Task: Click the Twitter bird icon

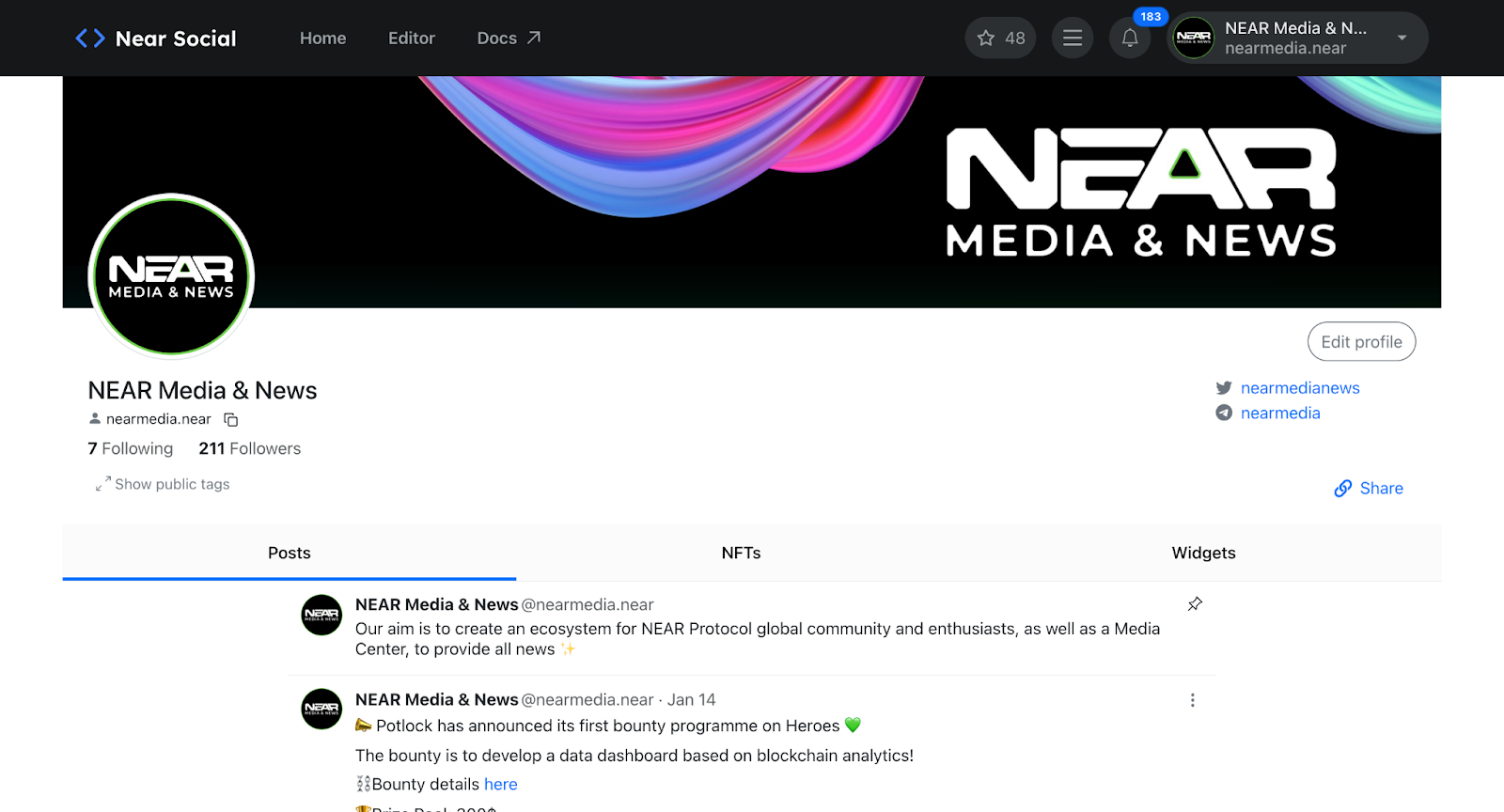Action: [x=1224, y=388]
